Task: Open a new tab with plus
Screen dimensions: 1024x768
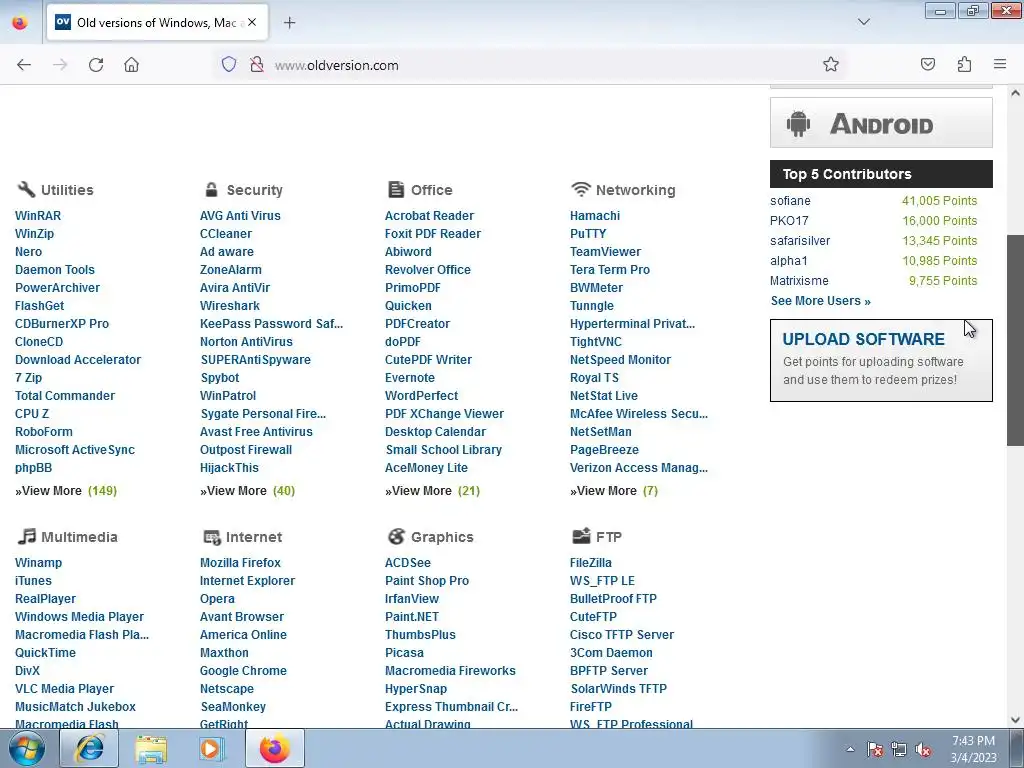Action: click(x=289, y=23)
